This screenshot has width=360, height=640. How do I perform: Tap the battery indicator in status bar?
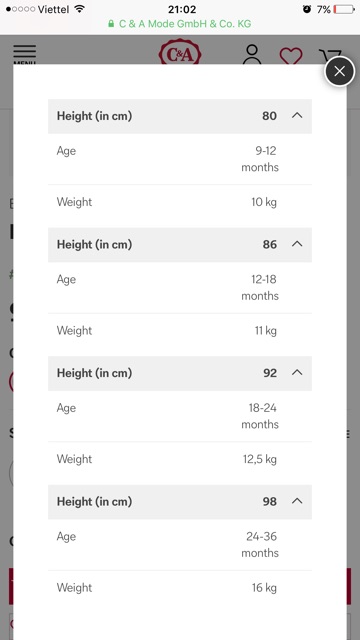(344, 9)
